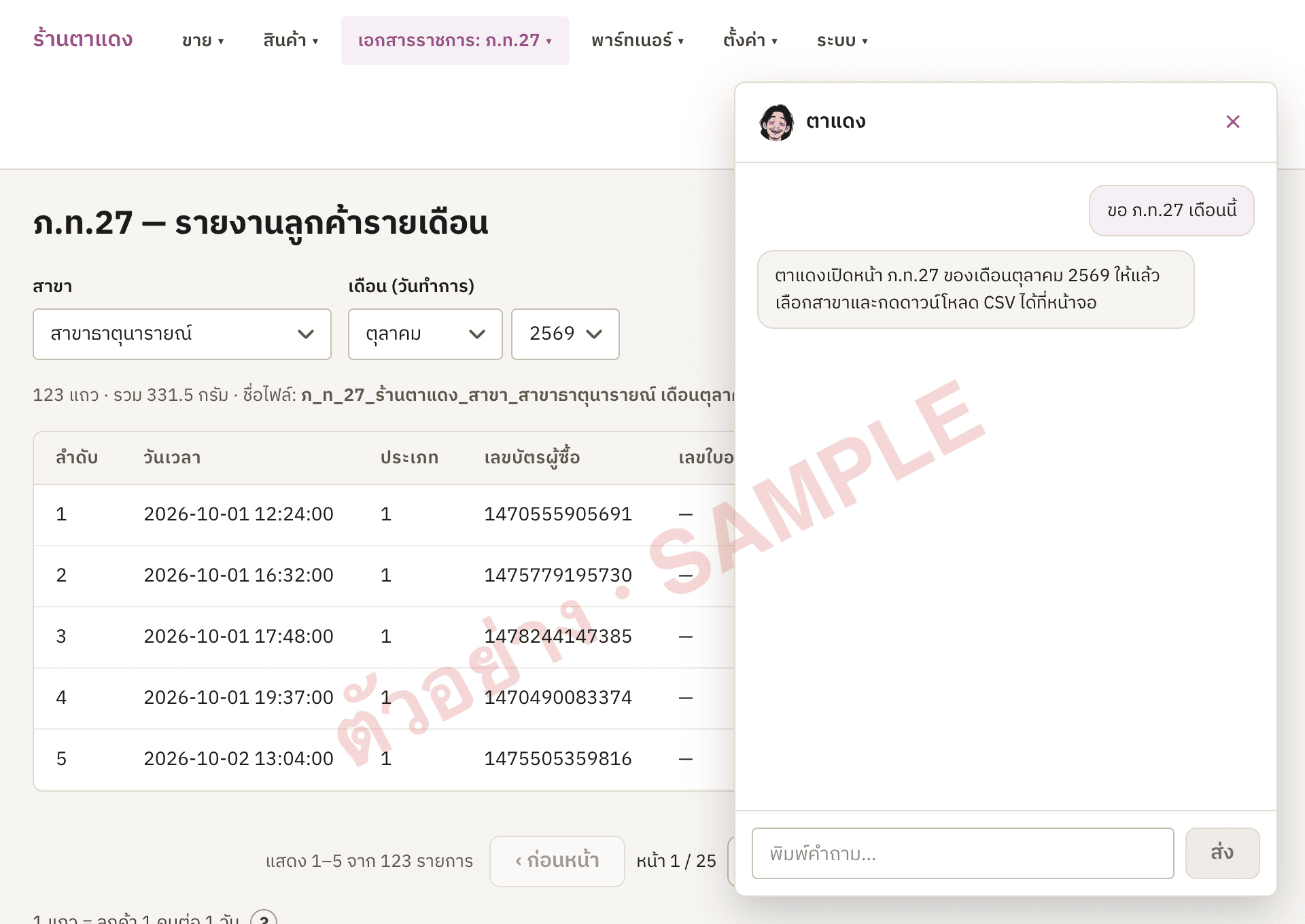Click buyer ID 1470490083374
Screen dimensions: 1305x924
558,698
